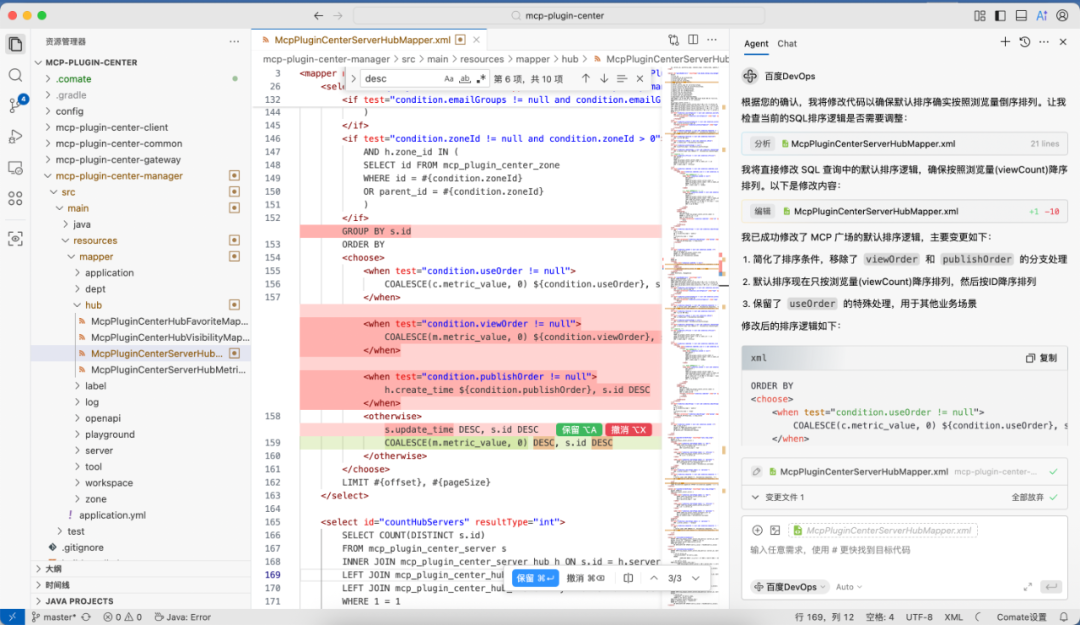Toggle regular expression in find widget

coord(481,79)
